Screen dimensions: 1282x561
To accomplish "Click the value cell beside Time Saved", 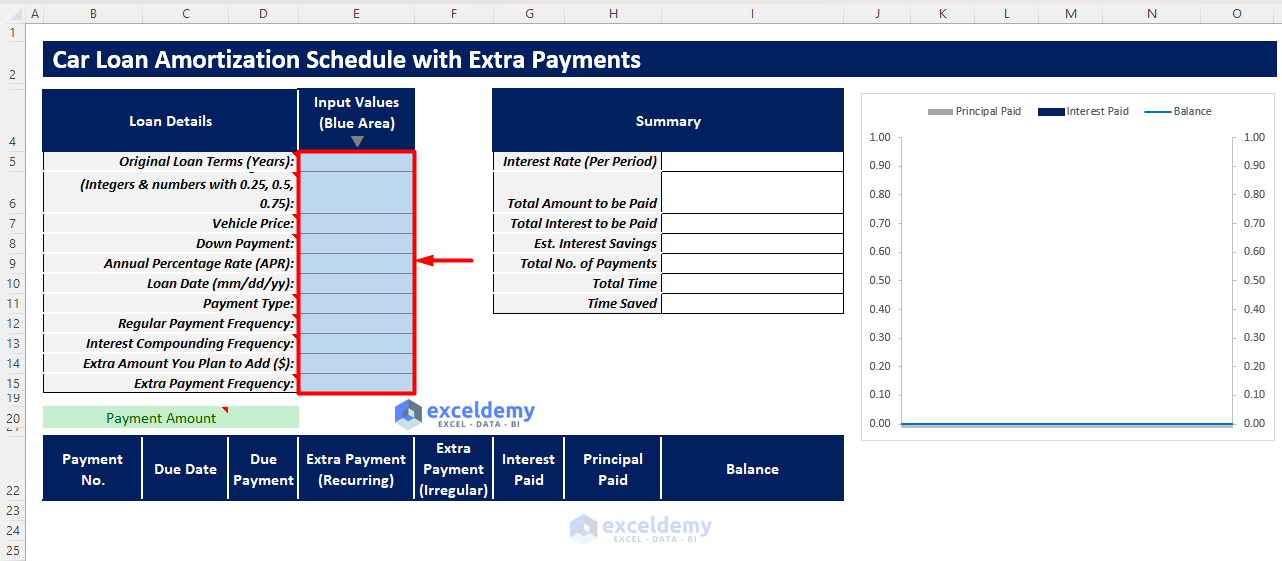I will (753, 303).
